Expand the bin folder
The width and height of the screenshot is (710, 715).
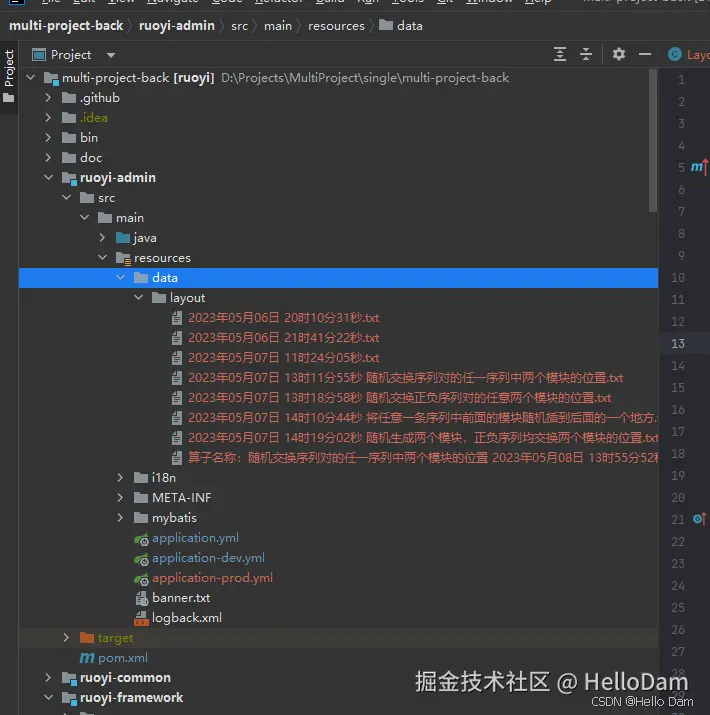pyautogui.click(x=48, y=138)
